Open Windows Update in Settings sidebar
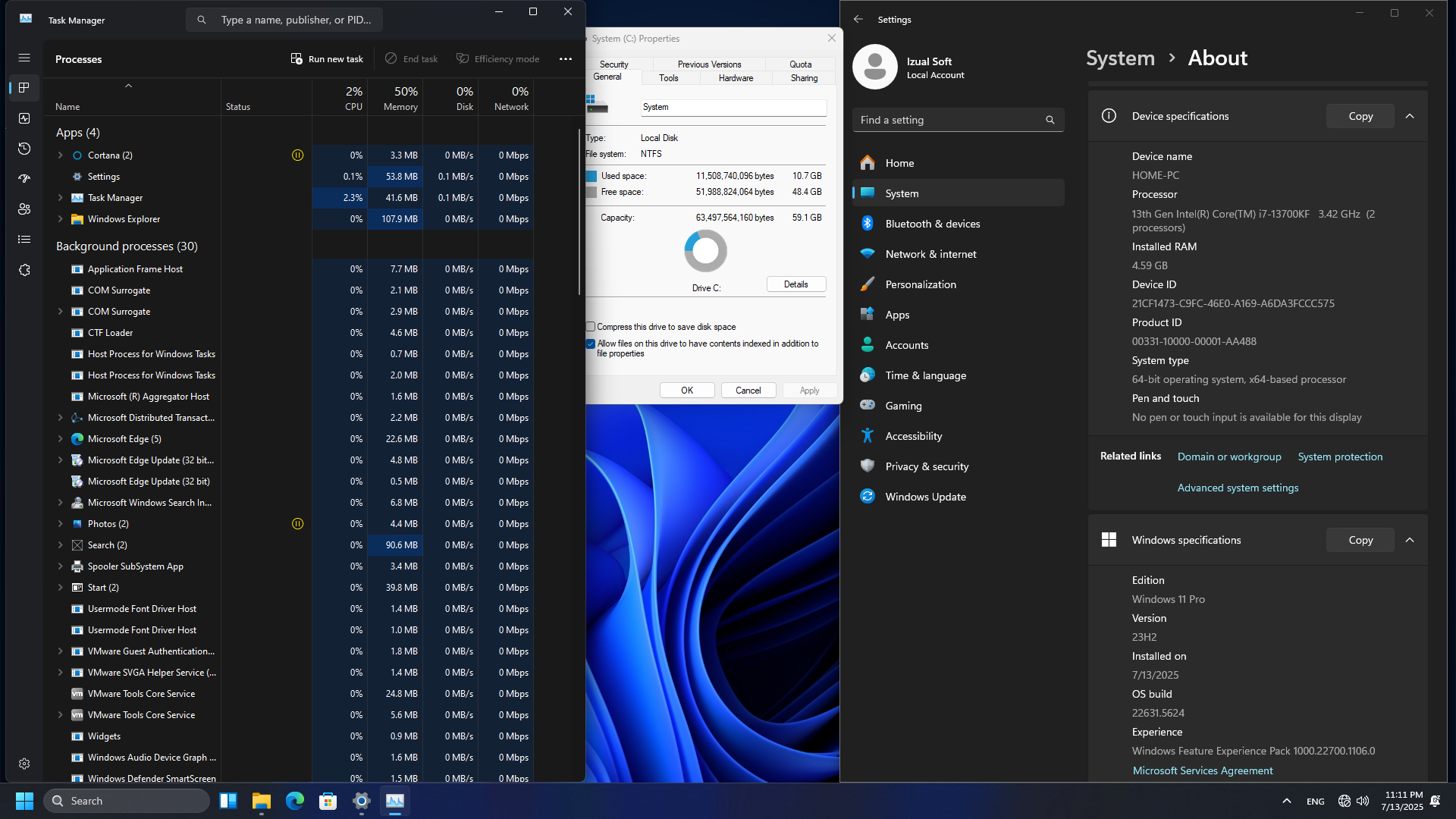The height and width of the screenshot is (819, 1456). 959,497
